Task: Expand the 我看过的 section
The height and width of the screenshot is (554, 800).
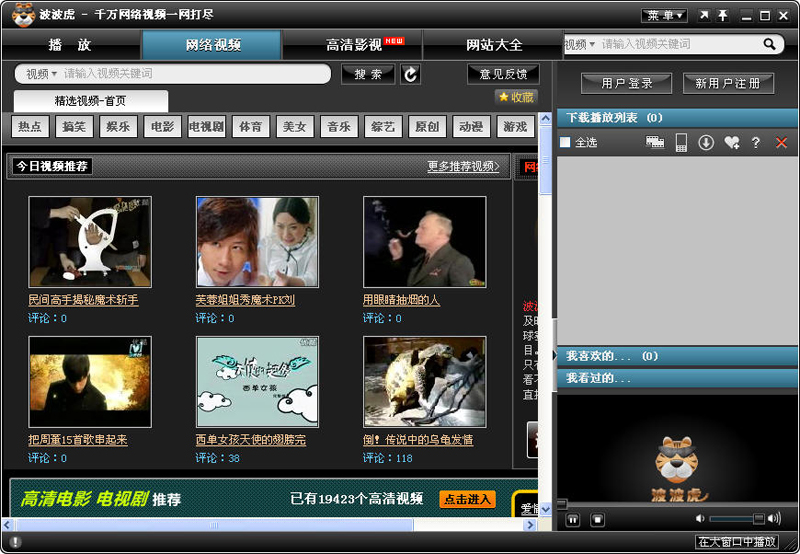Action: 677,378
